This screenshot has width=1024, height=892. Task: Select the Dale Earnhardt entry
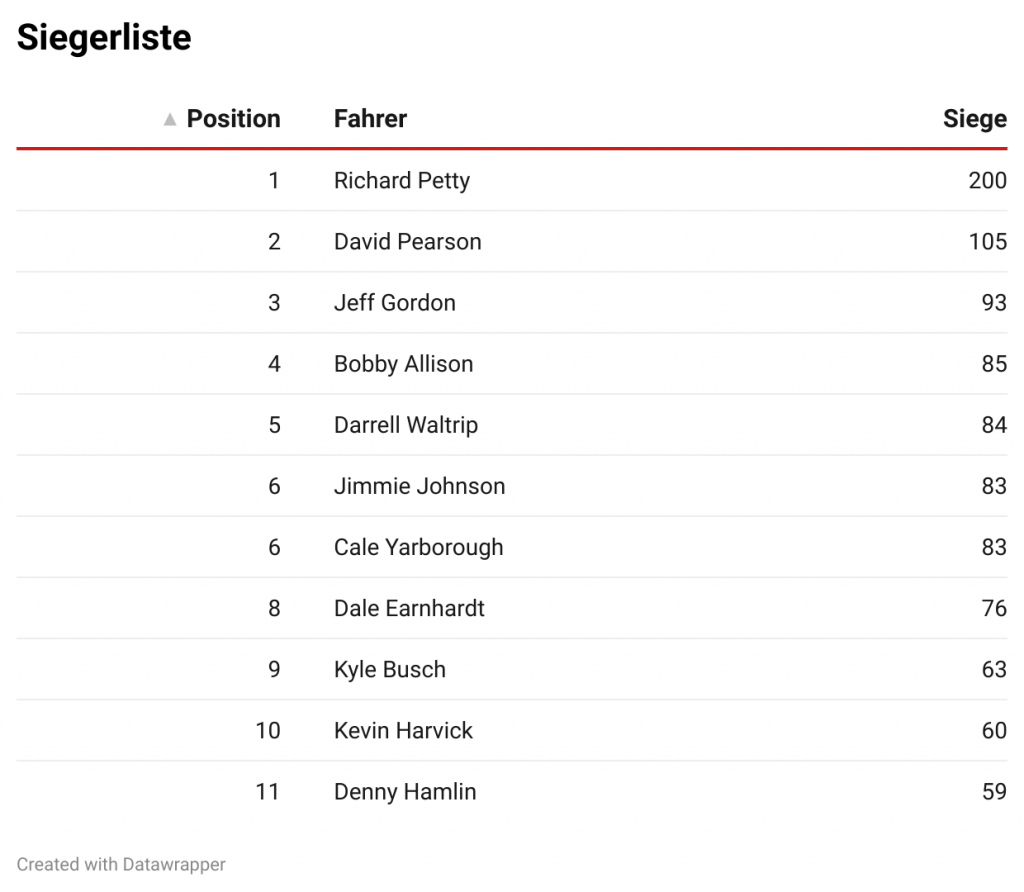(x=409, y=608)
